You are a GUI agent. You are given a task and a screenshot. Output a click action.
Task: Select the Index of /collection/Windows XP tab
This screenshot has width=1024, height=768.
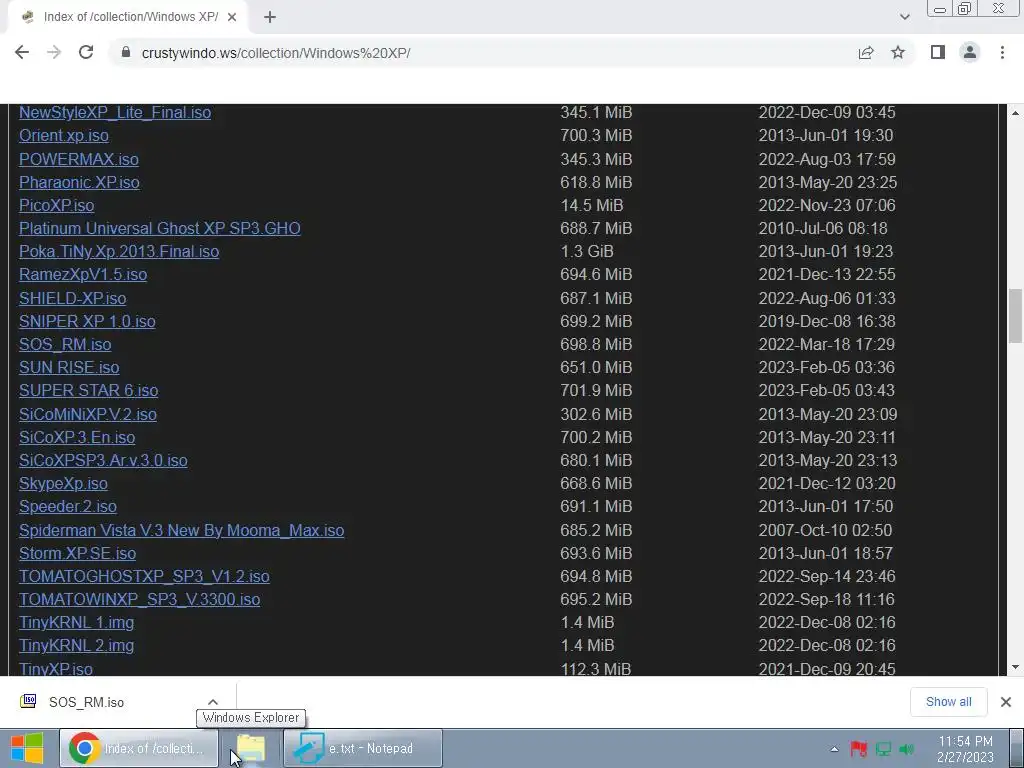click(x=129, y=17)
